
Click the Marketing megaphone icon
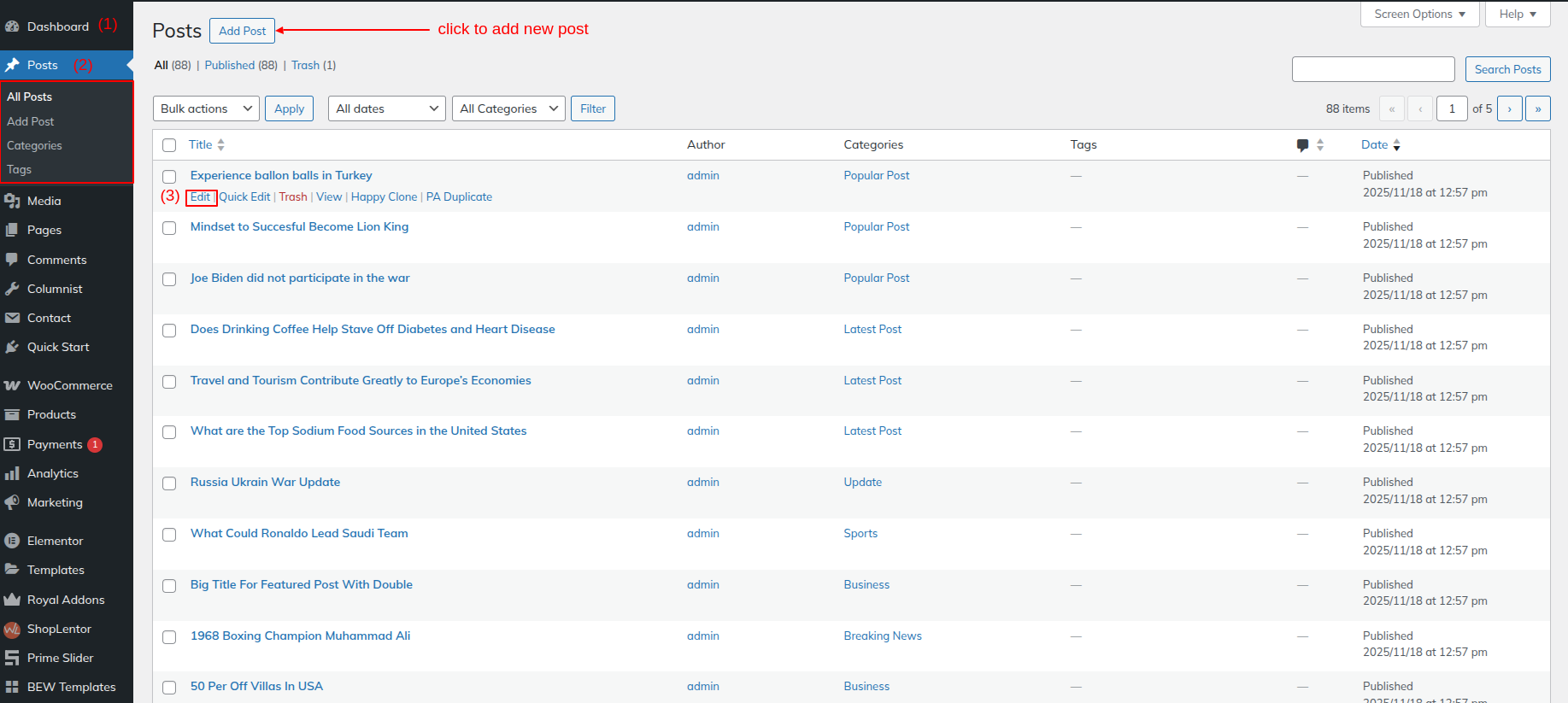[x=12, y=502]
